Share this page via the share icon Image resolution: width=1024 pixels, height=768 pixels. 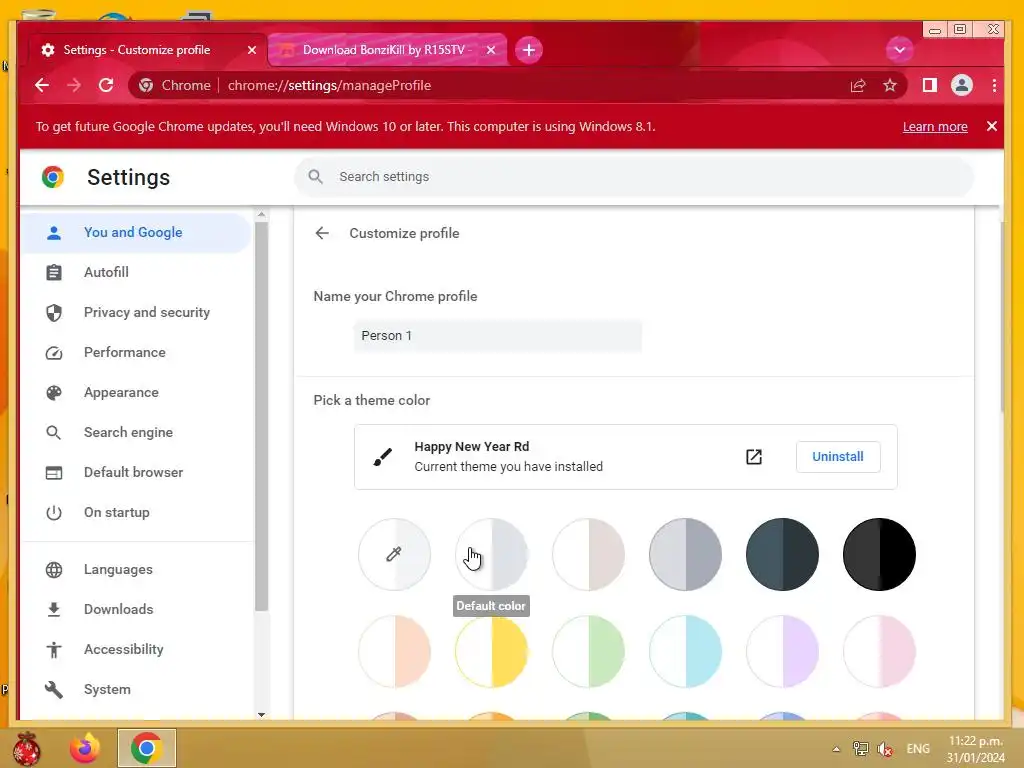coord(857,86)
